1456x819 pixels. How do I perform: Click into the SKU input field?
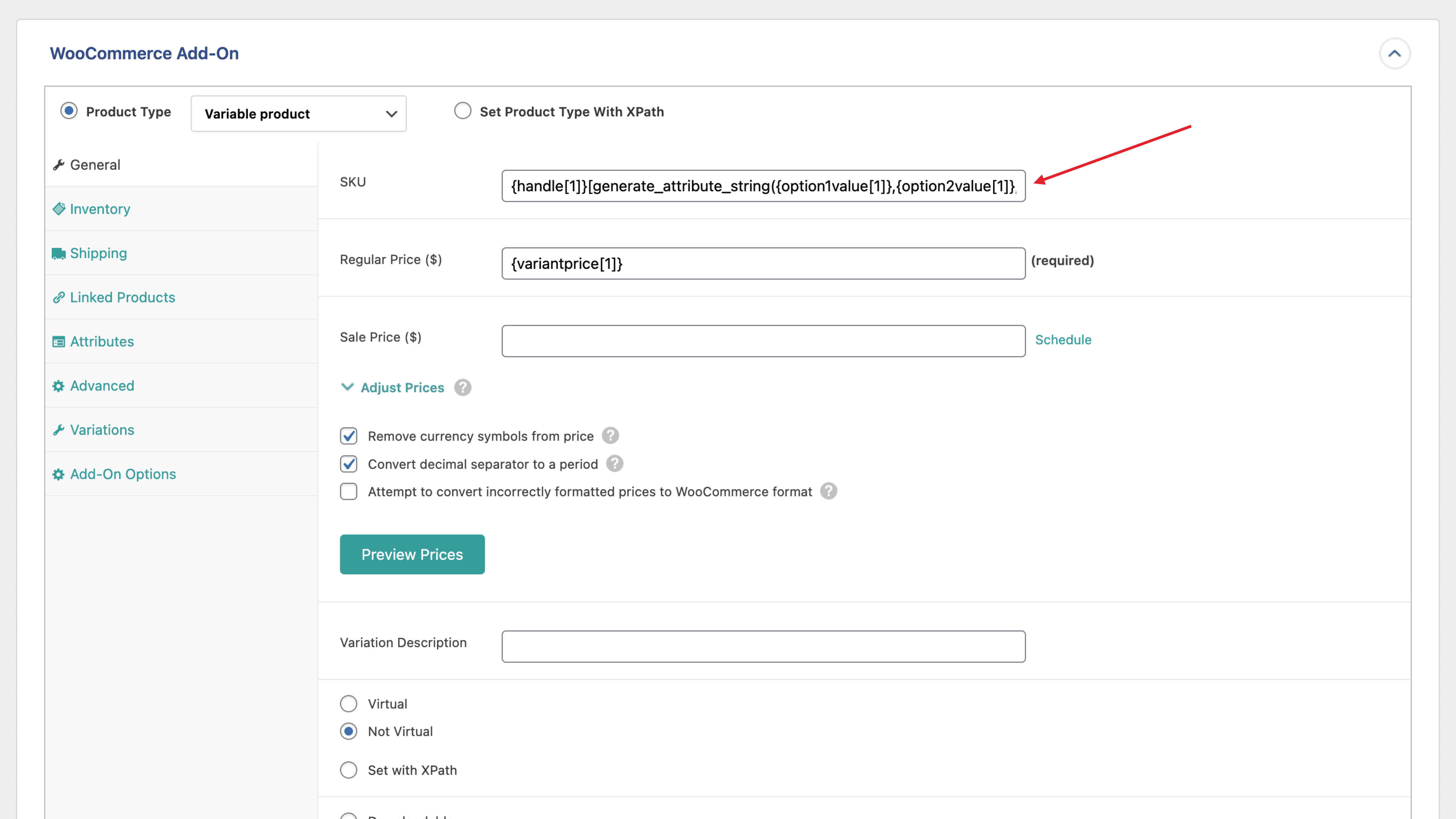point(763,186)
